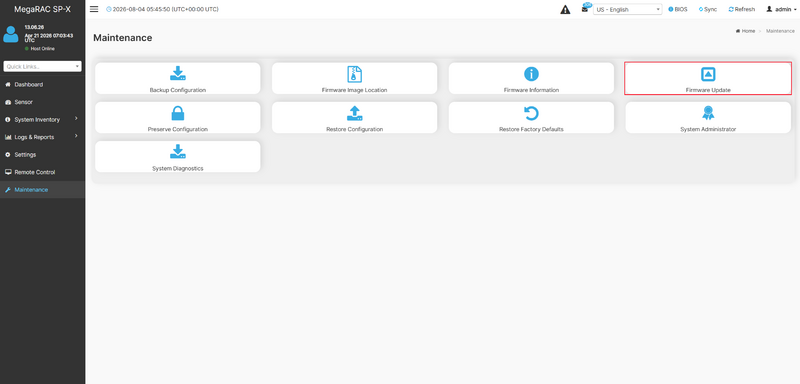800x384 pixels.
Task: Open the Preserve Configuration lock tile
Action: coord(178,118)
